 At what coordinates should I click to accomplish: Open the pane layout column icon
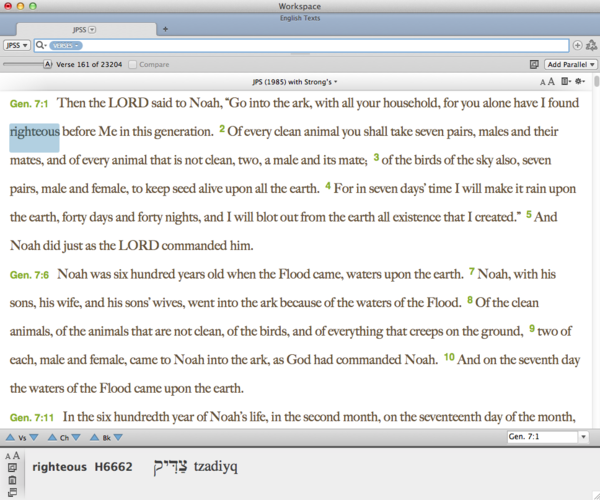566,81
